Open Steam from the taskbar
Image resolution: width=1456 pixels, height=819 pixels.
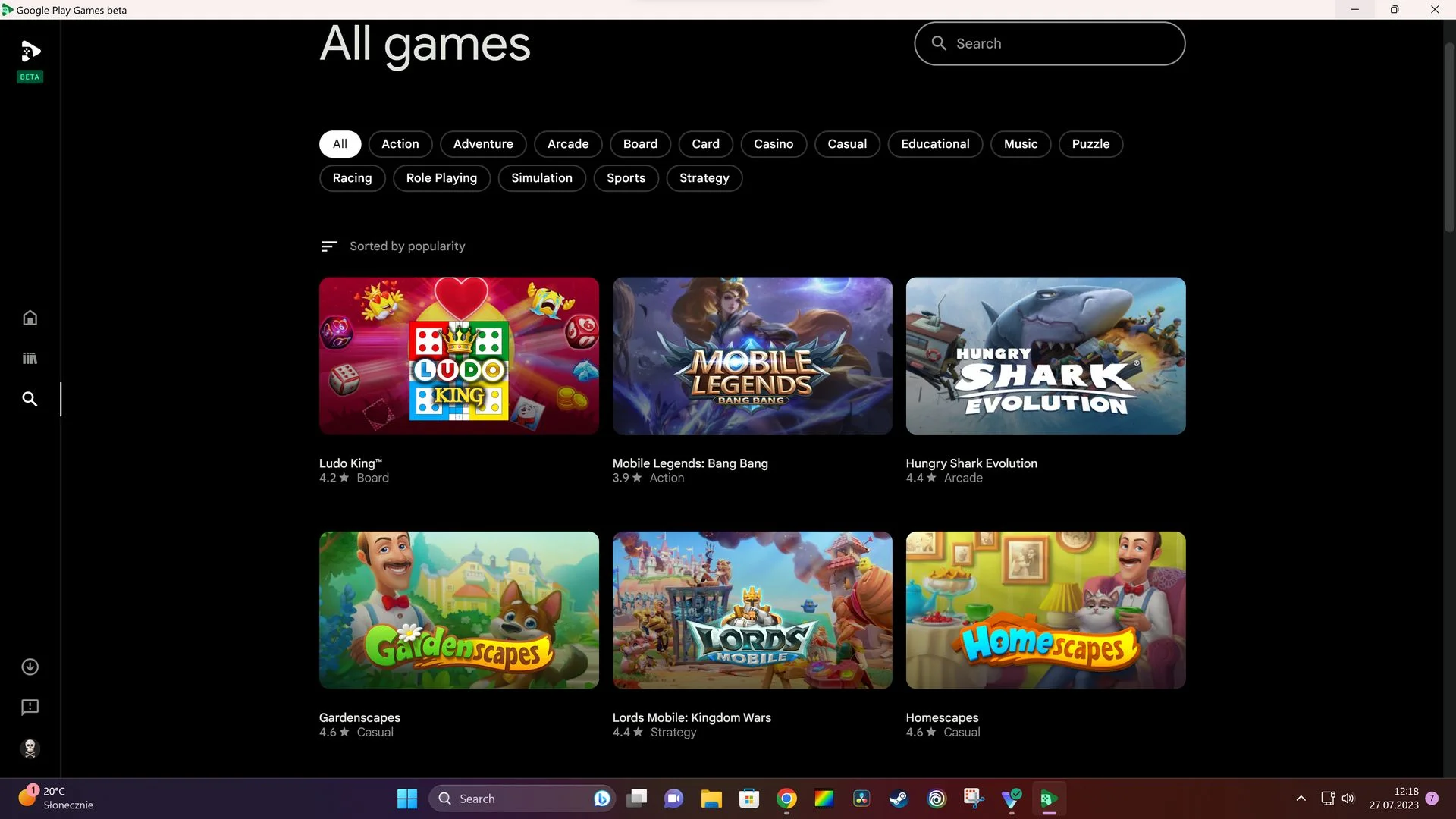coord(899,799)
